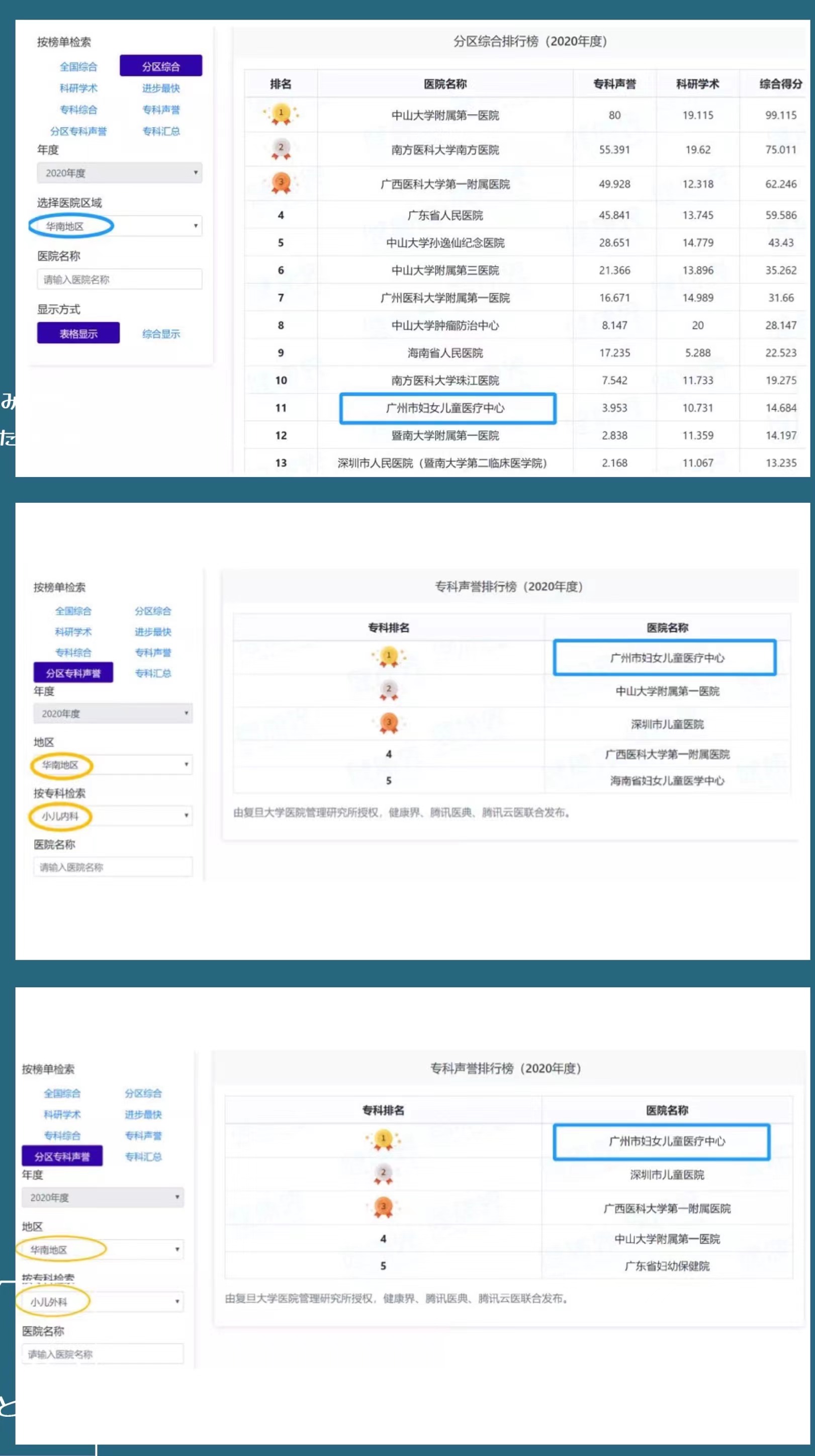Focus the 请输入医院名称 field in the 分区综合 panel
This screenshot has width=815, height=1456.
pos(119,279)
